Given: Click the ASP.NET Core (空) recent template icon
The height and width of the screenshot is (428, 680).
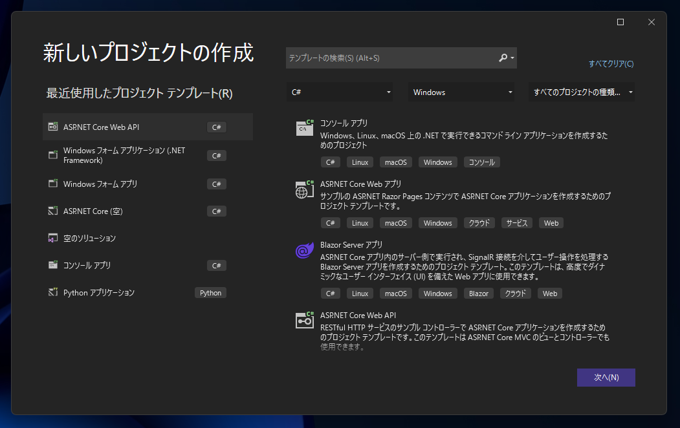Looking at the screenshot, I should pos(53,211).
